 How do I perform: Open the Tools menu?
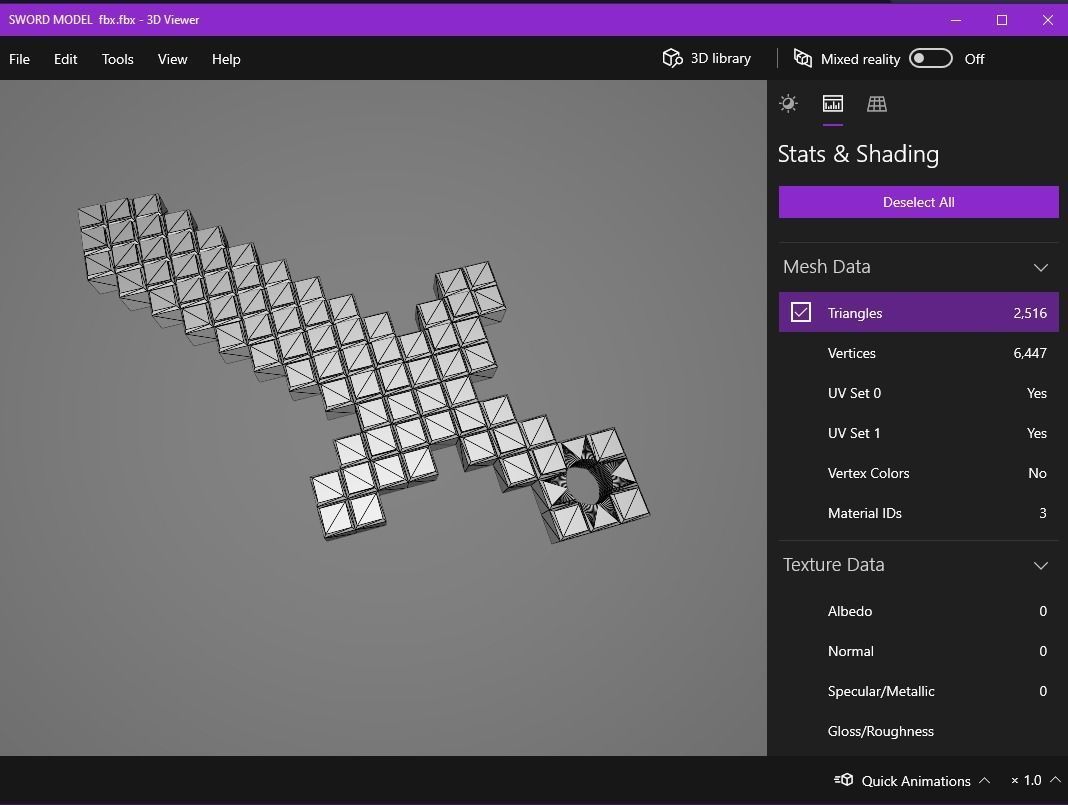[117, 59]
